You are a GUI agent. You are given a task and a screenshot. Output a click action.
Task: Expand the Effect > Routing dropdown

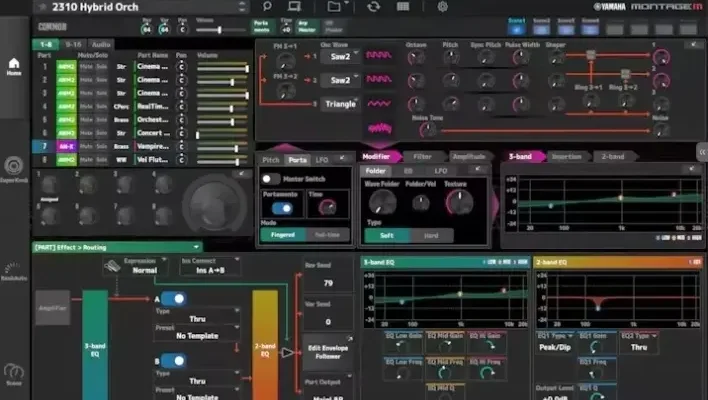pyautogui.click(x=116, y=246)
